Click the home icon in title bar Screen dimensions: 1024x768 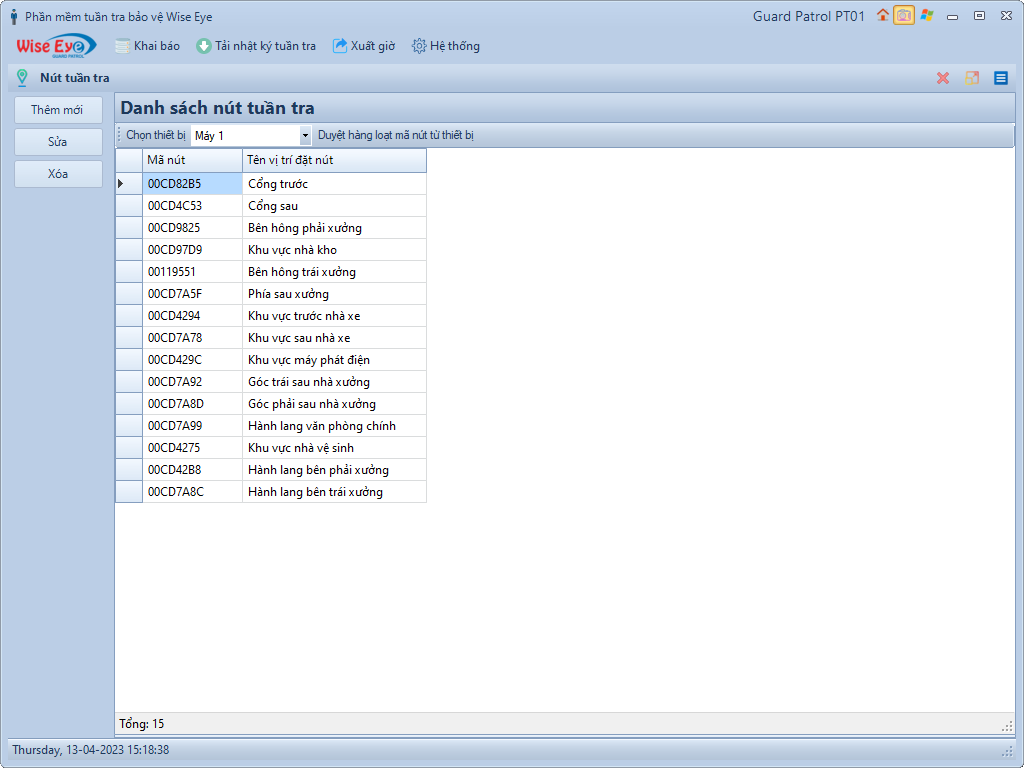[883, 15]
